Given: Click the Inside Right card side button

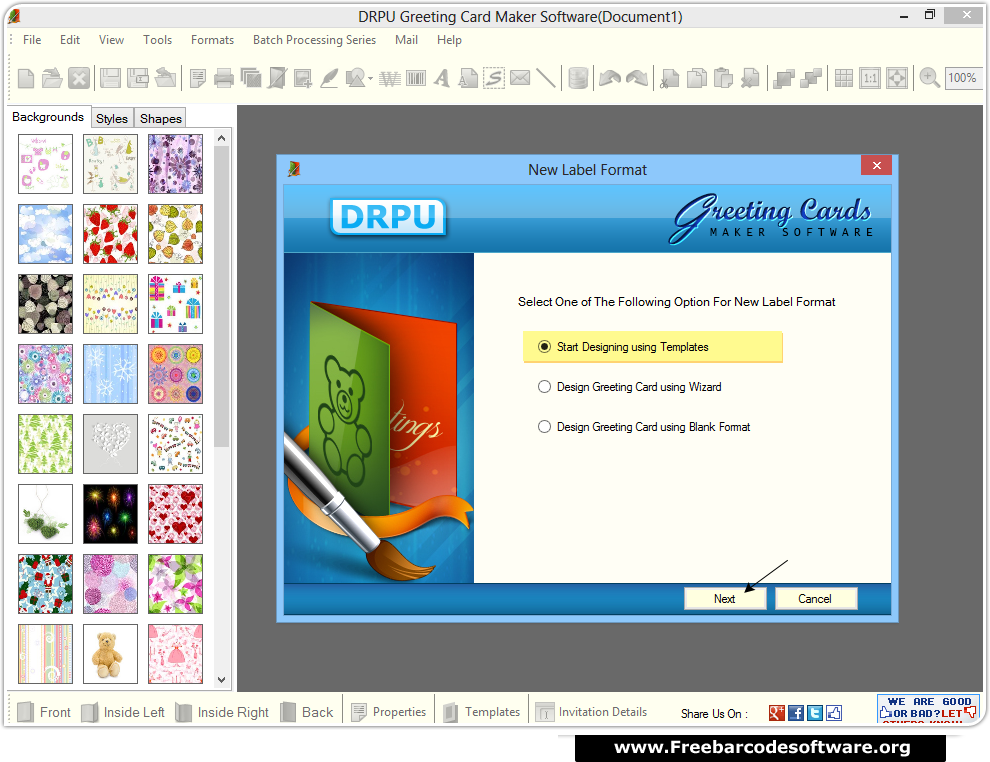Looking at the screenshot, I should tap(222, 712).
